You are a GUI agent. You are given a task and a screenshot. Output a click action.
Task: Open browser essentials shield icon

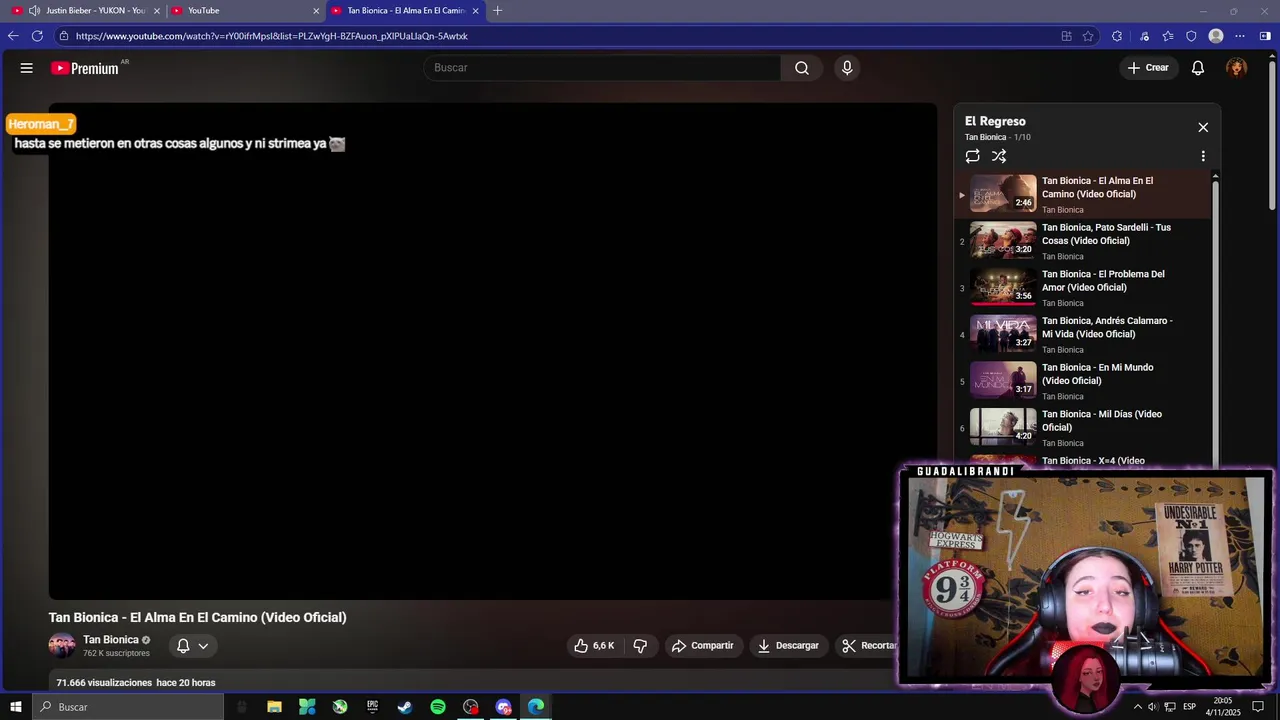click(x=1191, y=36)
